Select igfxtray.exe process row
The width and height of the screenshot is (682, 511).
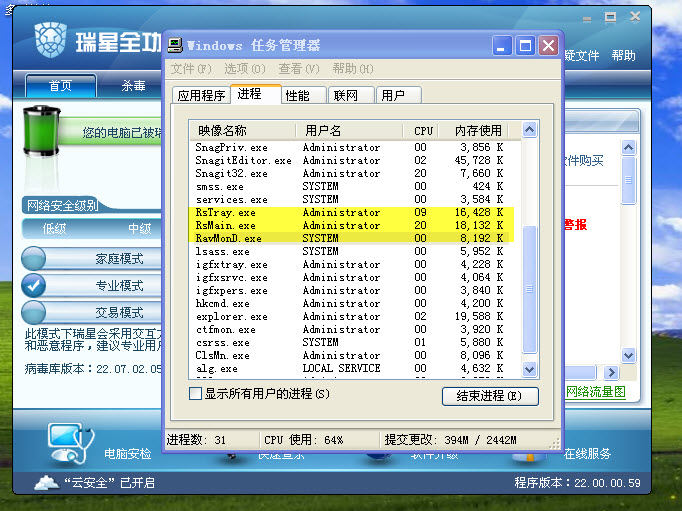tap(352, 264)
